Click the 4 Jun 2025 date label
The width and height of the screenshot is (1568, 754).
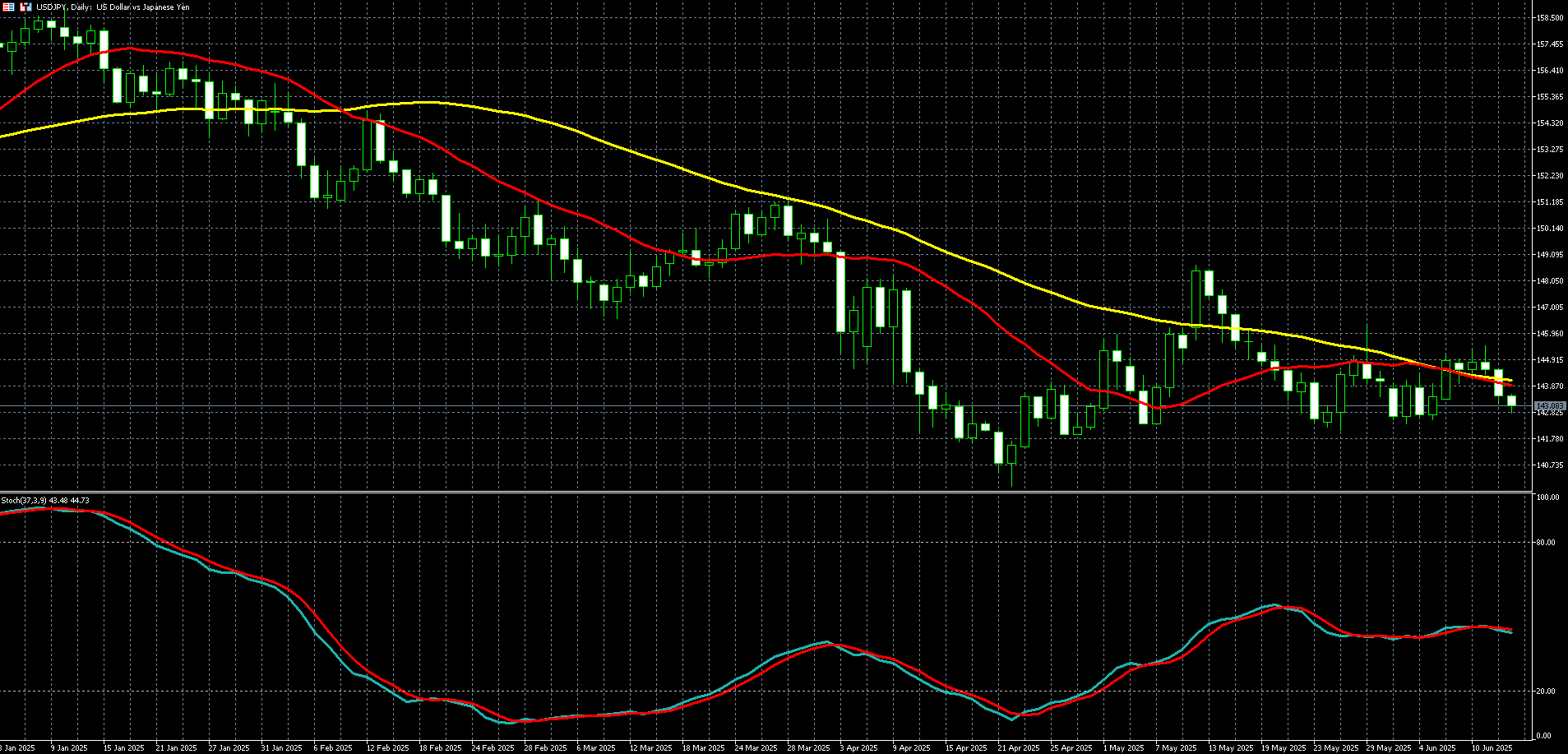1438,748
